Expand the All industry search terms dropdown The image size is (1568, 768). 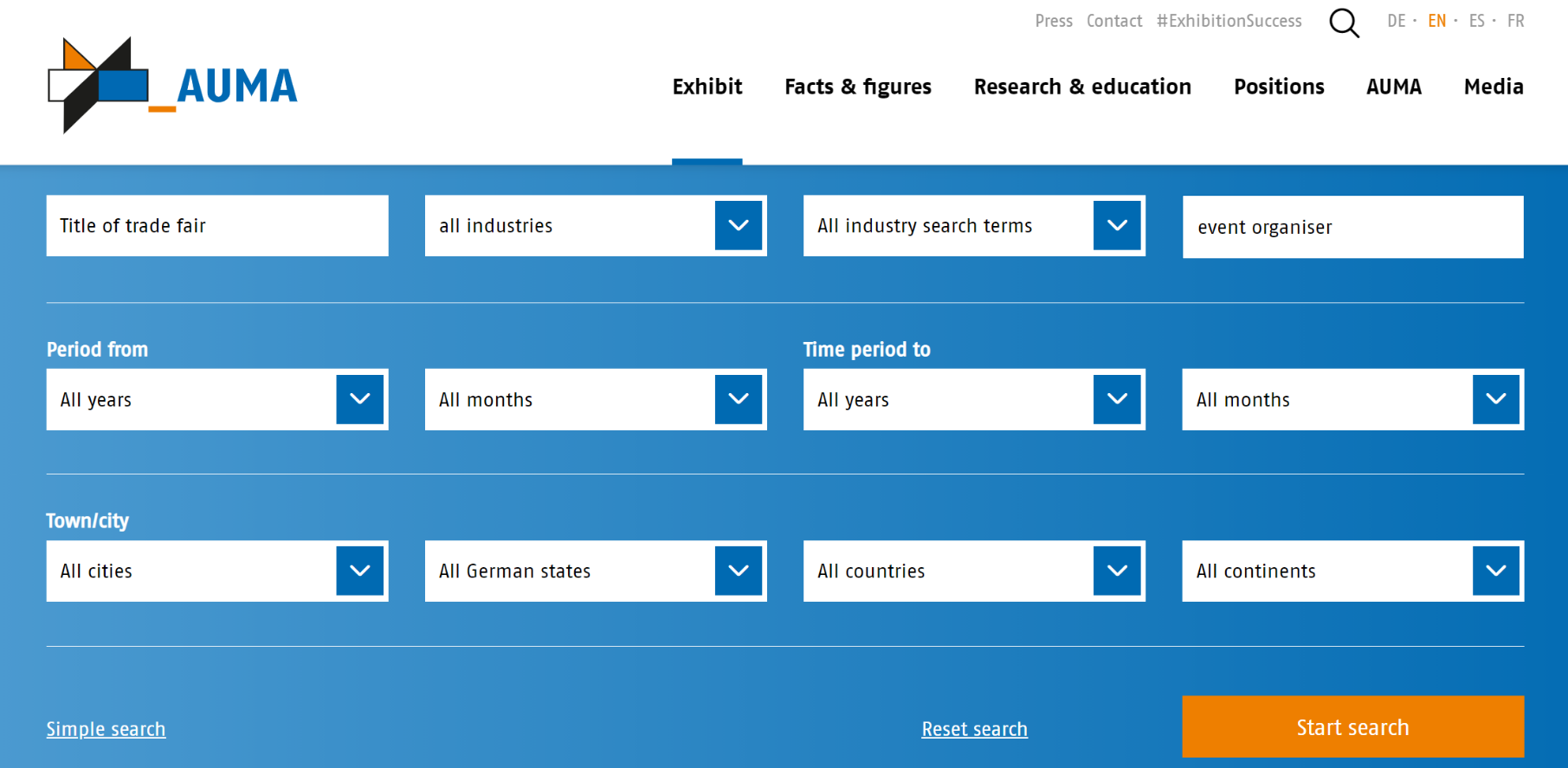pos(1117,225)
